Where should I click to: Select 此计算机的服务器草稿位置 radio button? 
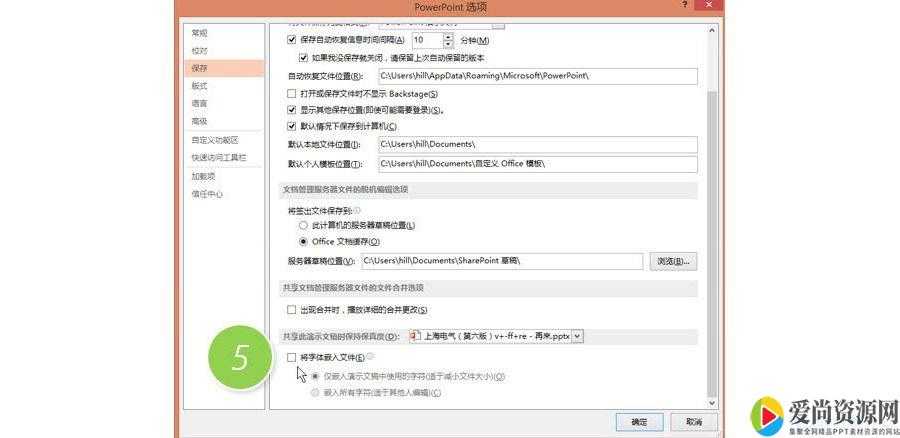(303, 226)
